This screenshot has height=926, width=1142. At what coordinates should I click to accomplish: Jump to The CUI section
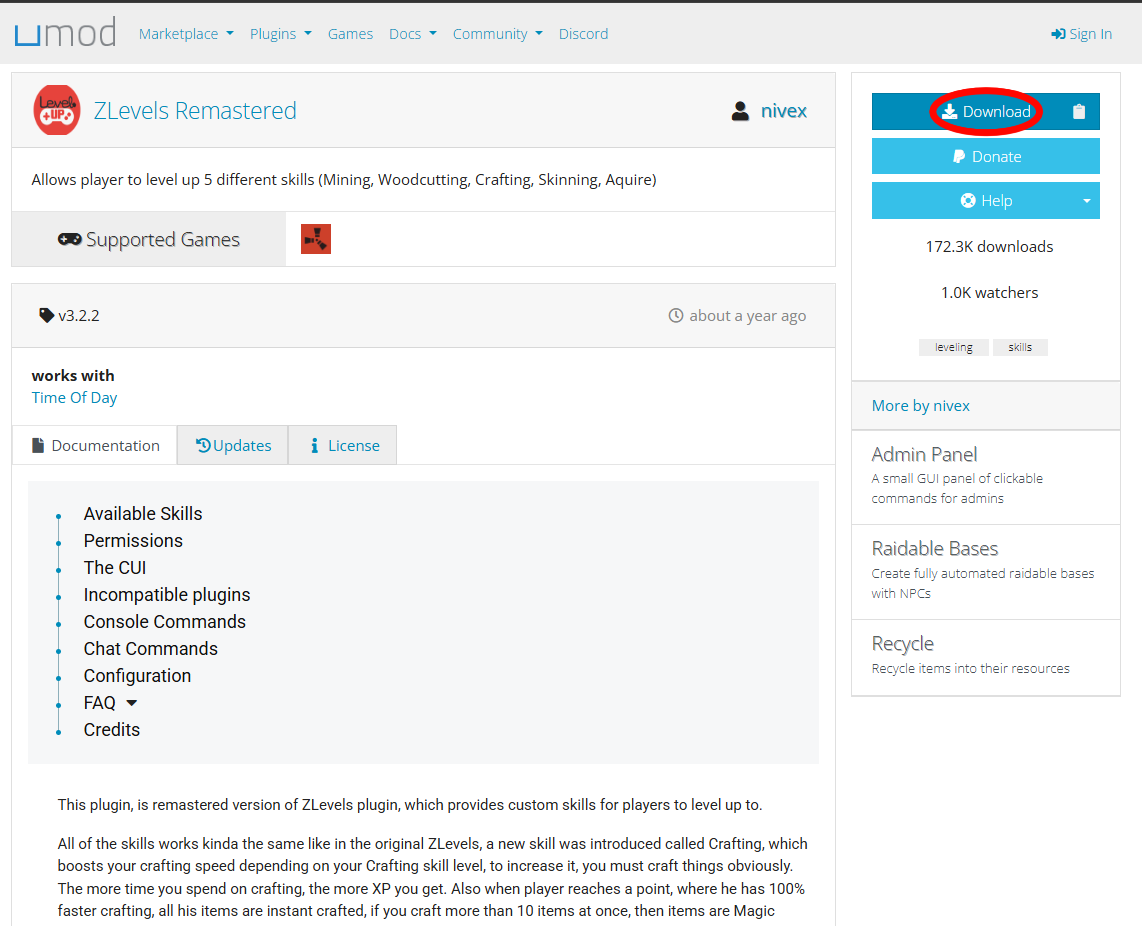[115, 568]
